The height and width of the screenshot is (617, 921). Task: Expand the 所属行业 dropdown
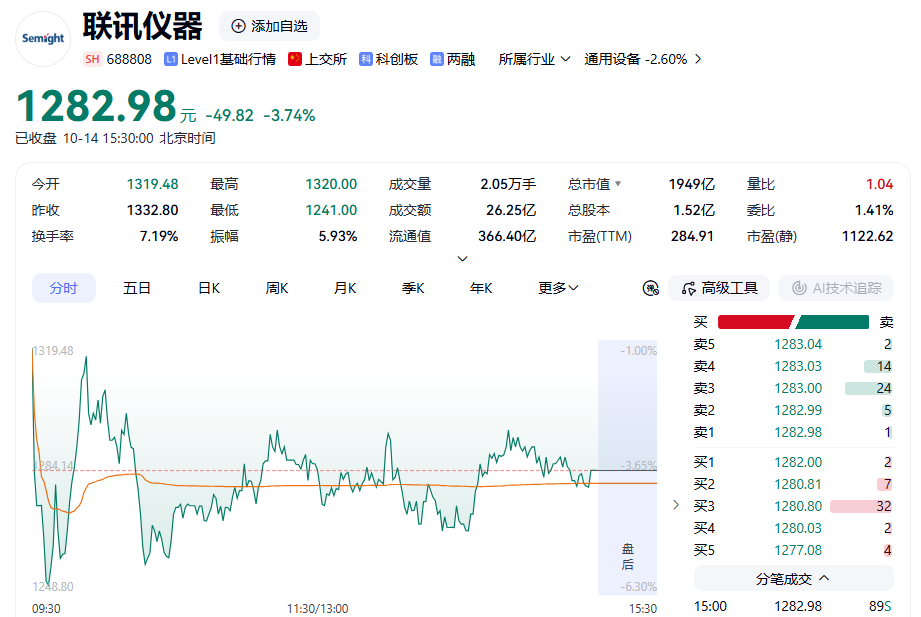(x=535, y=59)
